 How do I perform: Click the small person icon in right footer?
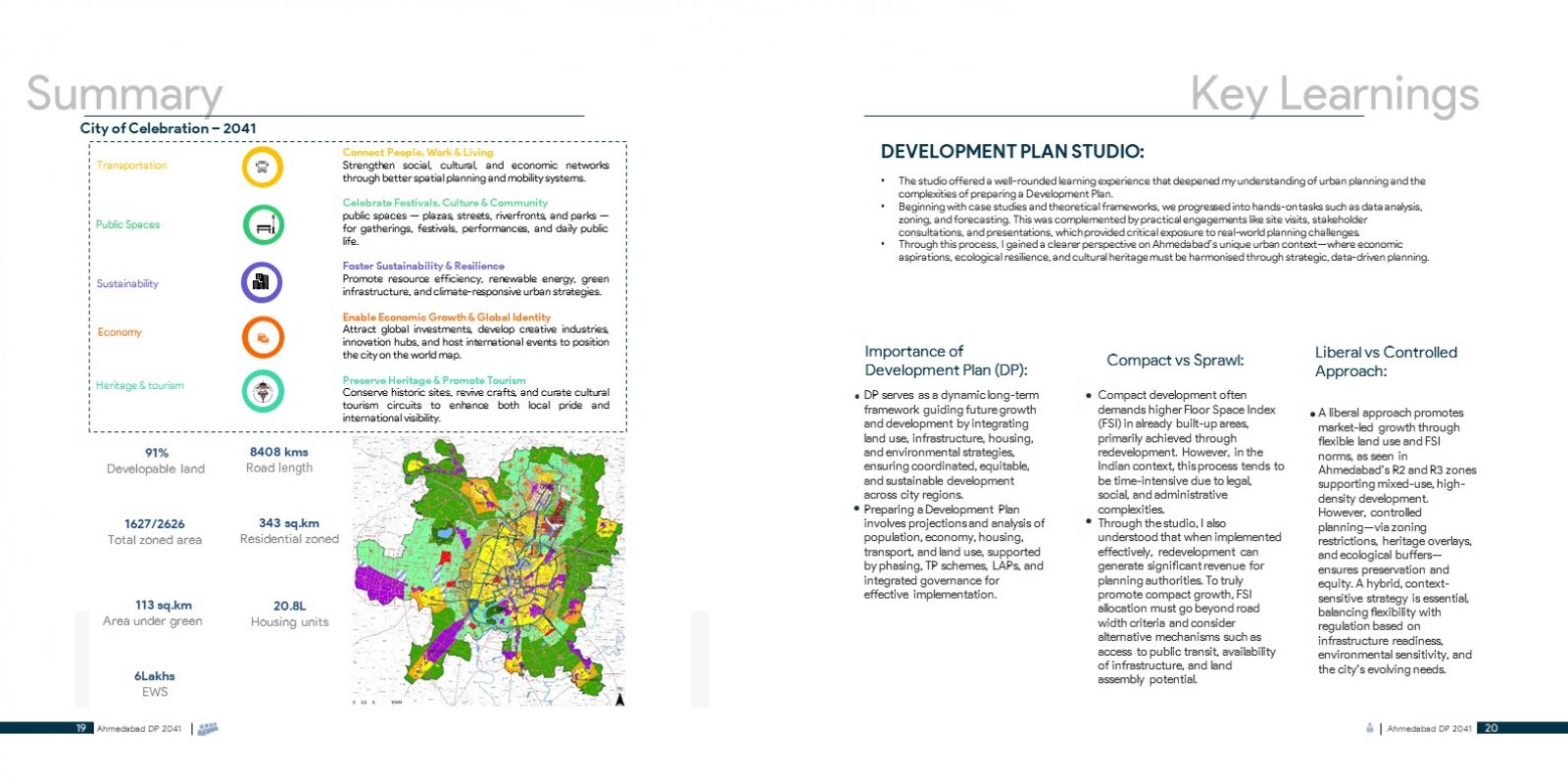click(1370, 728)
